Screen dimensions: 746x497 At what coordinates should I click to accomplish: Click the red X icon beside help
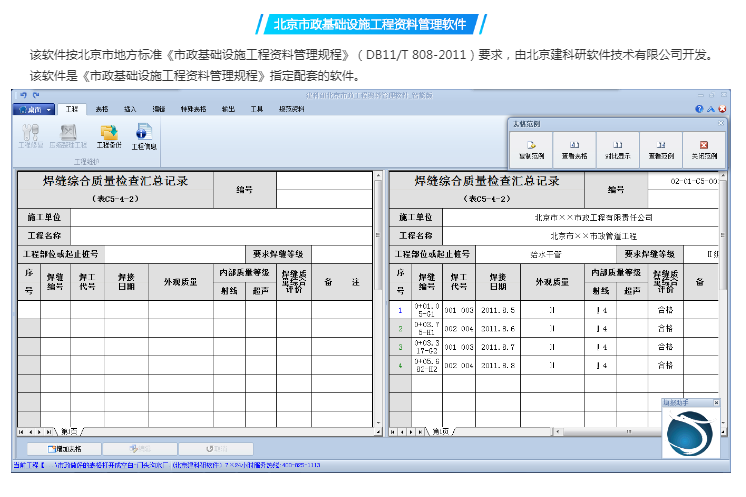722,109
